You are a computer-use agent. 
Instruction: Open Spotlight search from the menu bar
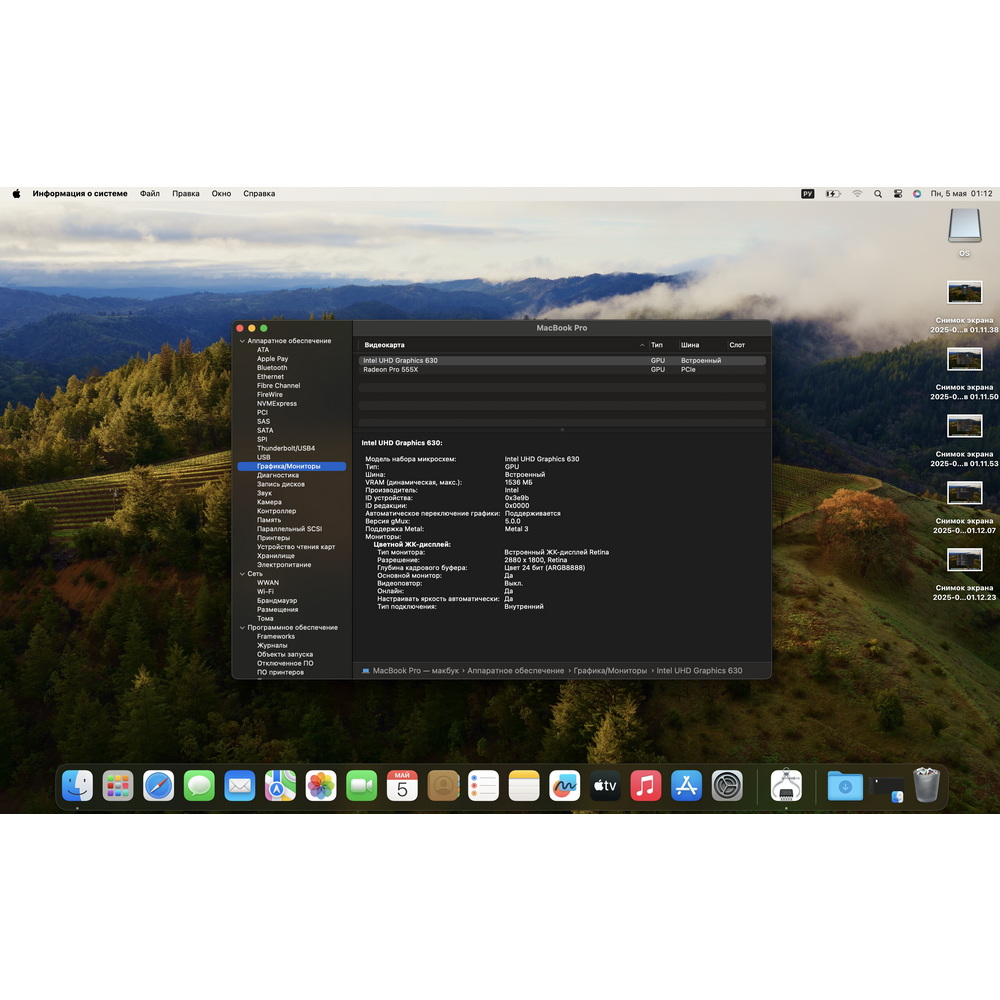878,194
